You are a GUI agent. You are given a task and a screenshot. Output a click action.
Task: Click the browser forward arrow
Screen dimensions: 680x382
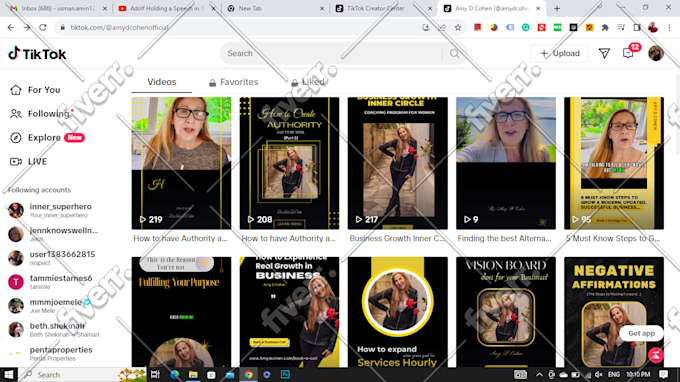click(x=27, y=27)
